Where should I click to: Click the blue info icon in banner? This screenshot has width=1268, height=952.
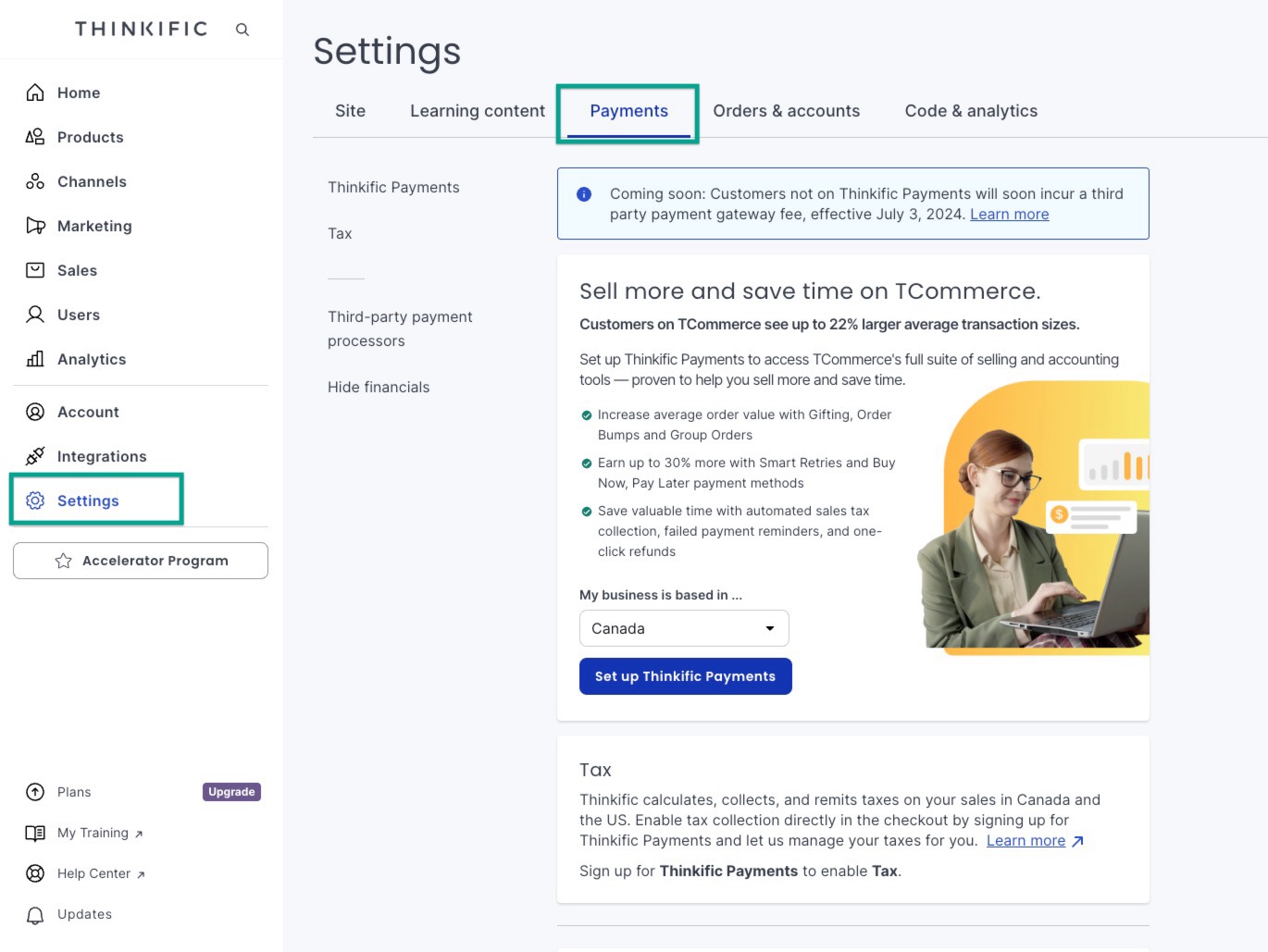(584, 194)
